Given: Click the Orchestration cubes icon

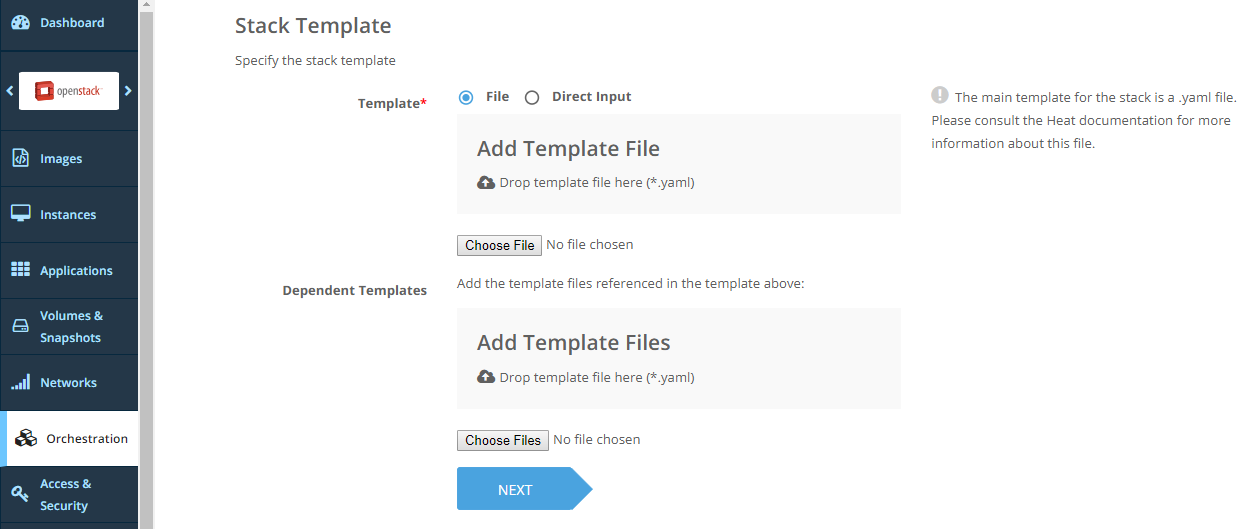Looking at the screenshot, I should coord(26,439).
